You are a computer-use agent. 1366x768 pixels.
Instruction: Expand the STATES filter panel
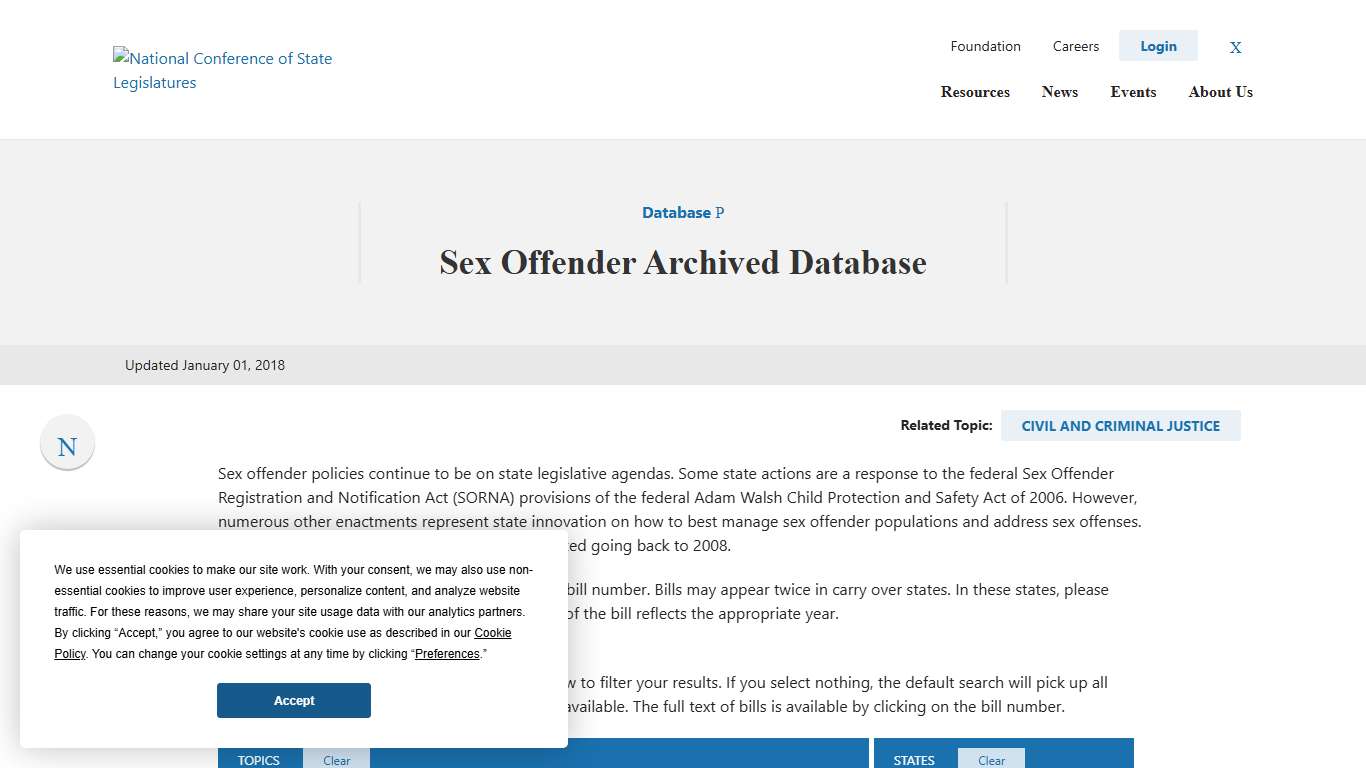click(913, 760)
